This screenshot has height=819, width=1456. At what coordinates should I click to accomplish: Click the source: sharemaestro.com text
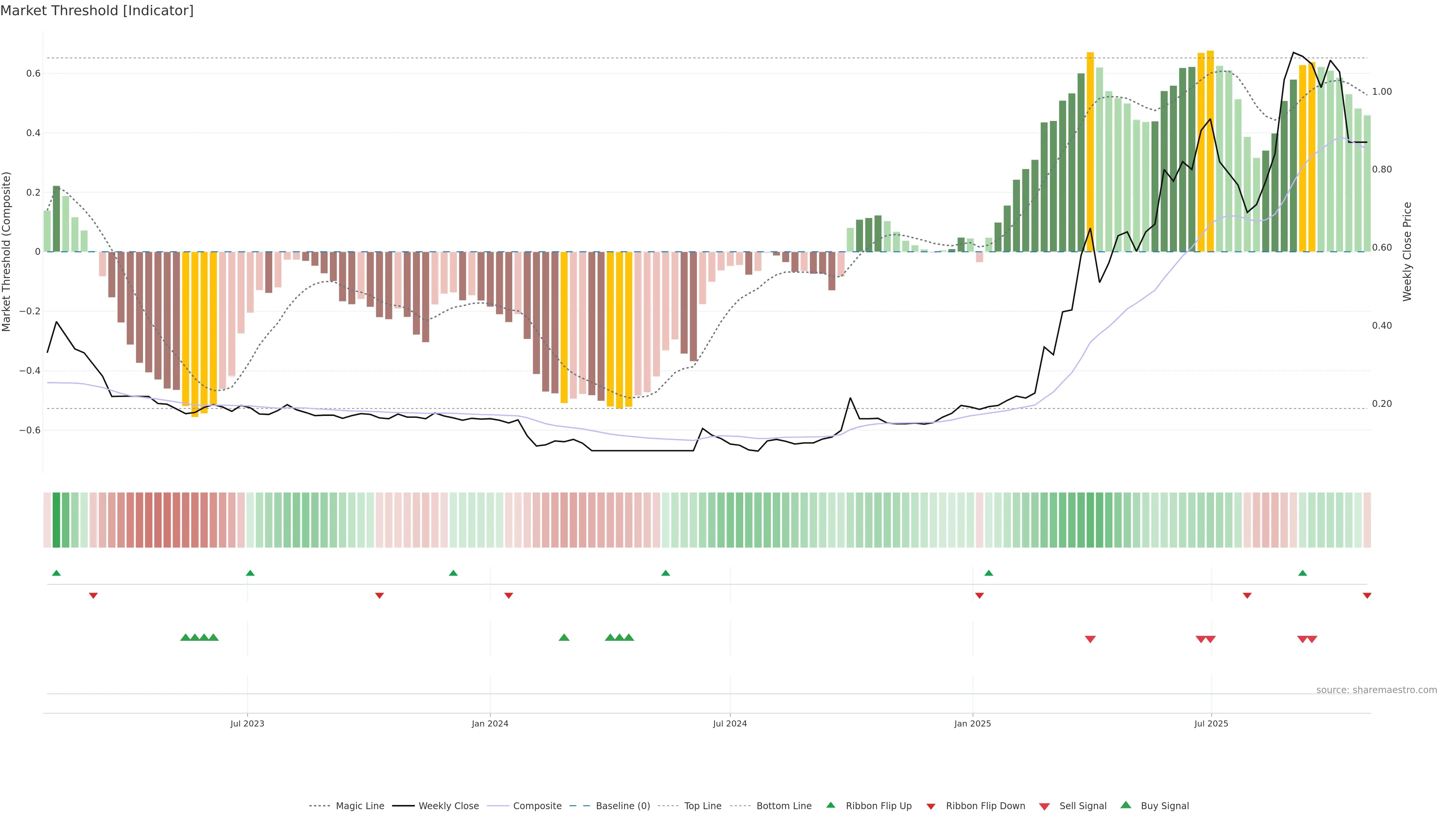point(1376,690)
